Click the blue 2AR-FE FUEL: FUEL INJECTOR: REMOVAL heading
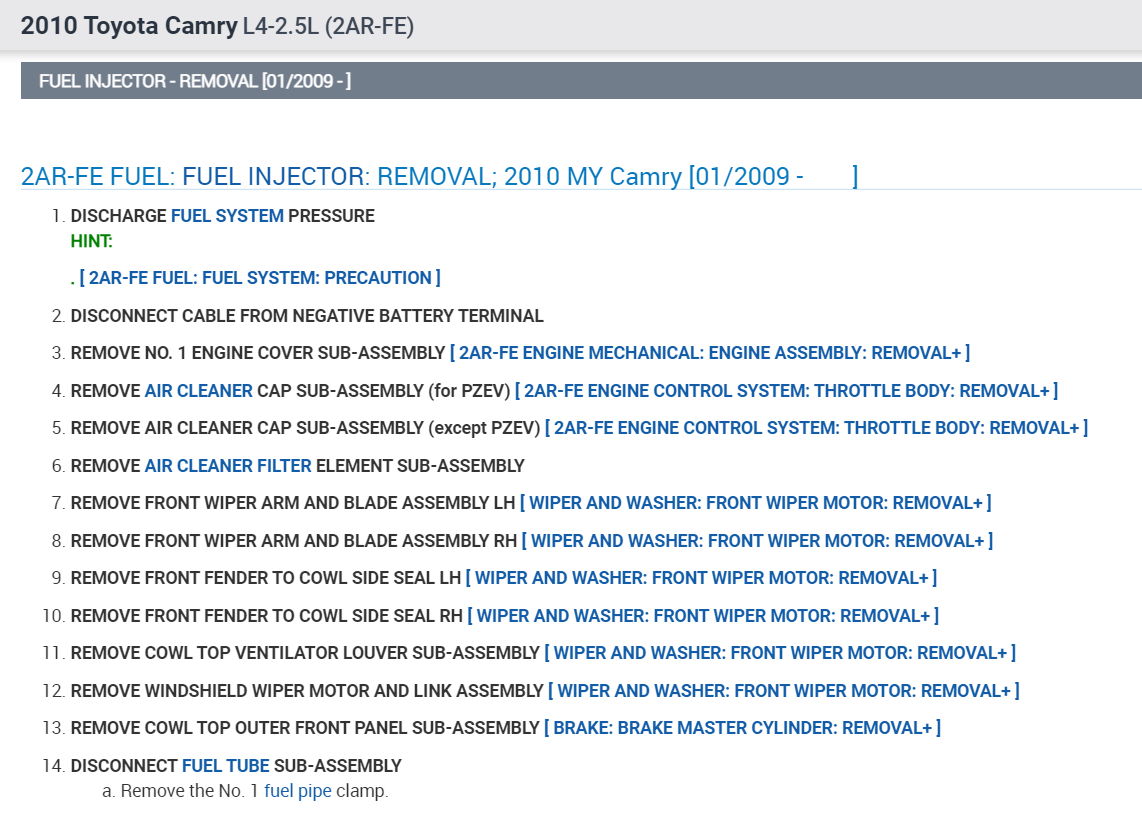Screen dimensions: 1142x827 (x=439, y=177)
